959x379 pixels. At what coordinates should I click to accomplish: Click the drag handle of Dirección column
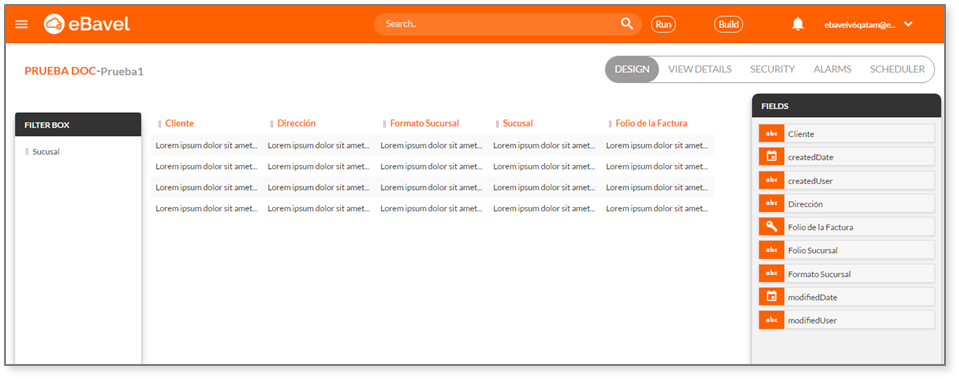pos(272,124)
